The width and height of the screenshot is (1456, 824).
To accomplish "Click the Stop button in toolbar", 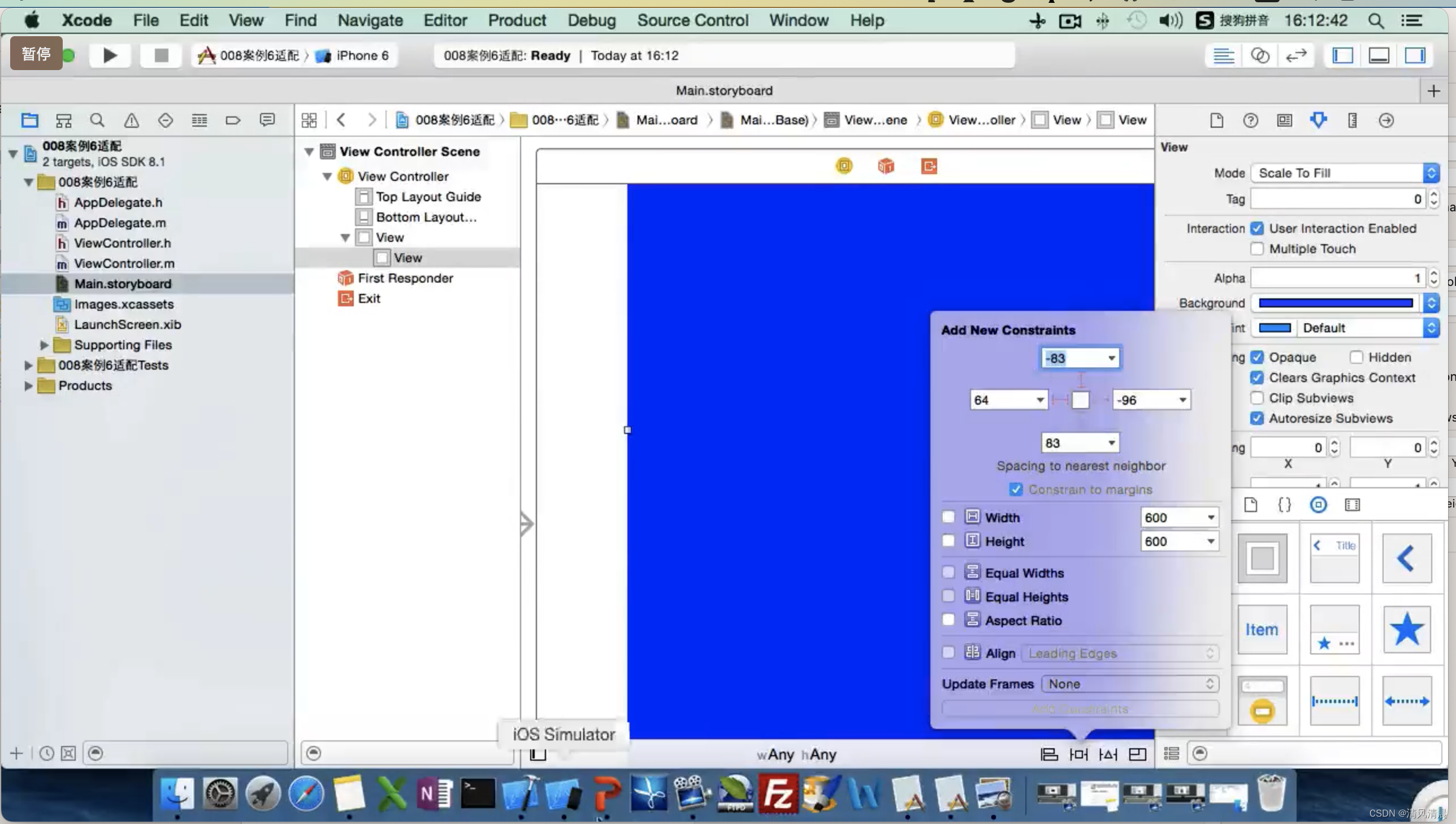I will [x=160, y=55].
